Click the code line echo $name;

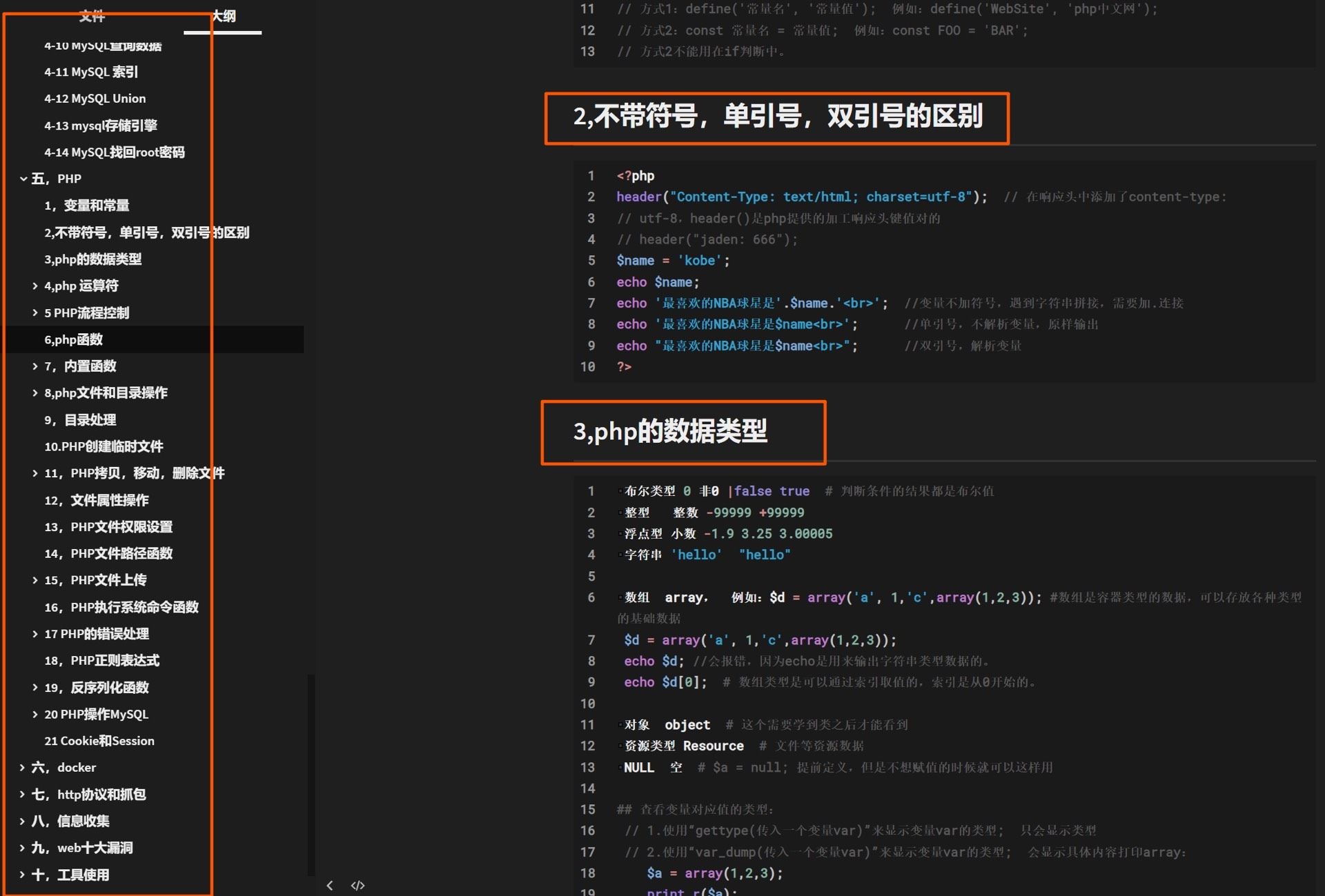tap(658, 282)
